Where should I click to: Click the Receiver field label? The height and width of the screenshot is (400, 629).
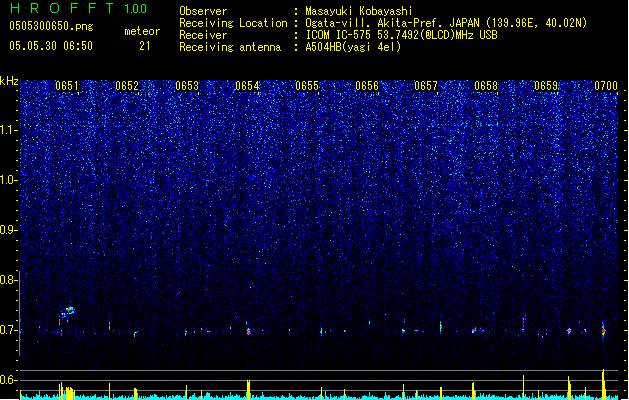(203, 35)
